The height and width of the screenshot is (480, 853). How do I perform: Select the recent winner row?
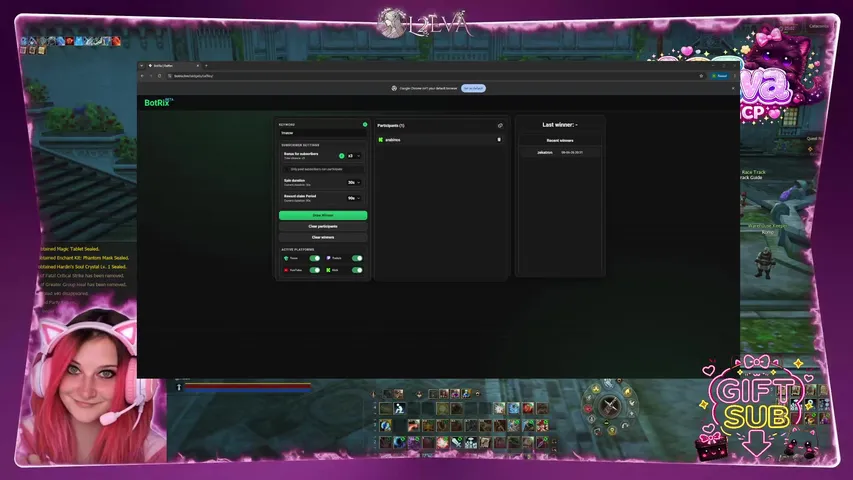pos(560,152)
